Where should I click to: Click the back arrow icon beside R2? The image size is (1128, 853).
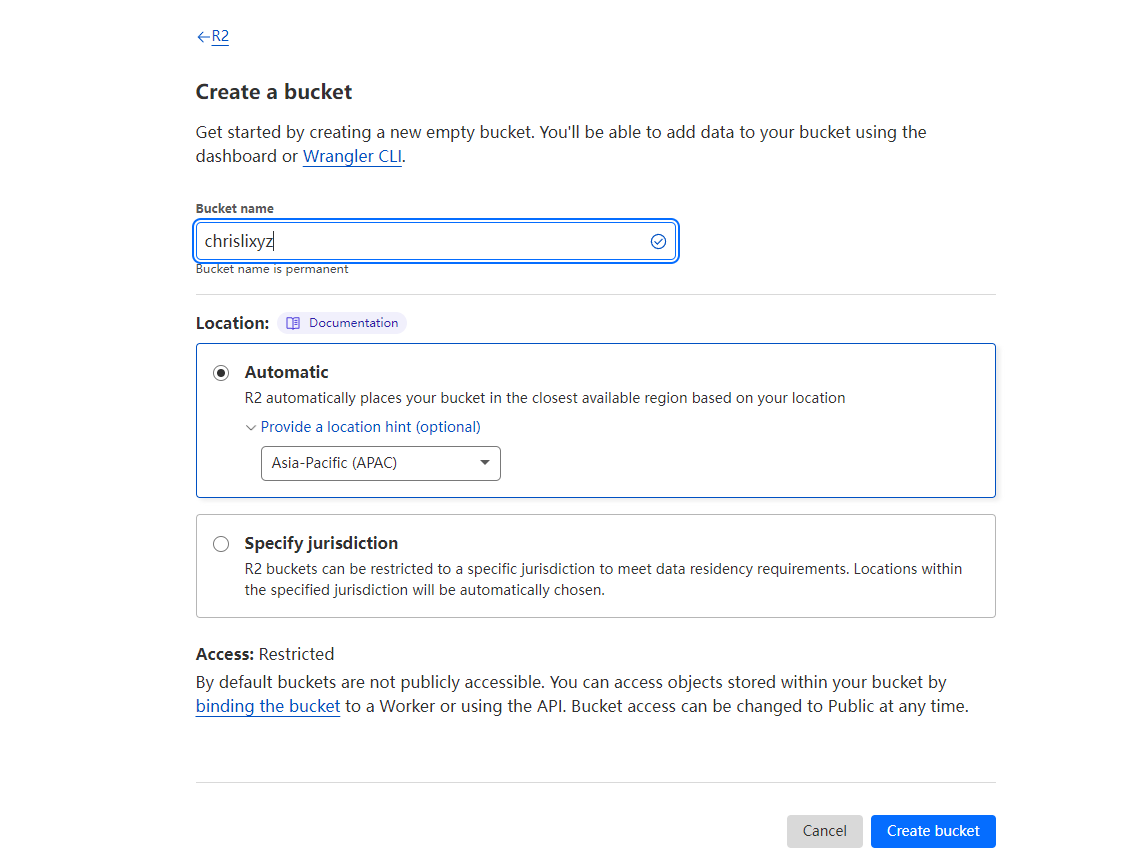coord(203,37)
